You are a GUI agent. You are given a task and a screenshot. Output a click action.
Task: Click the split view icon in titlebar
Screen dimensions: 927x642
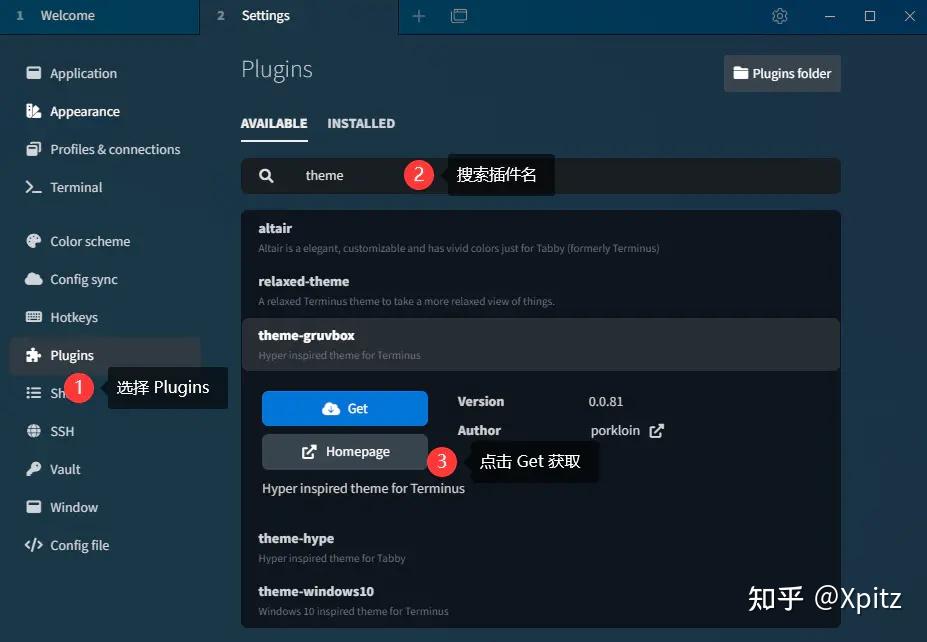[x=458, y=16]
